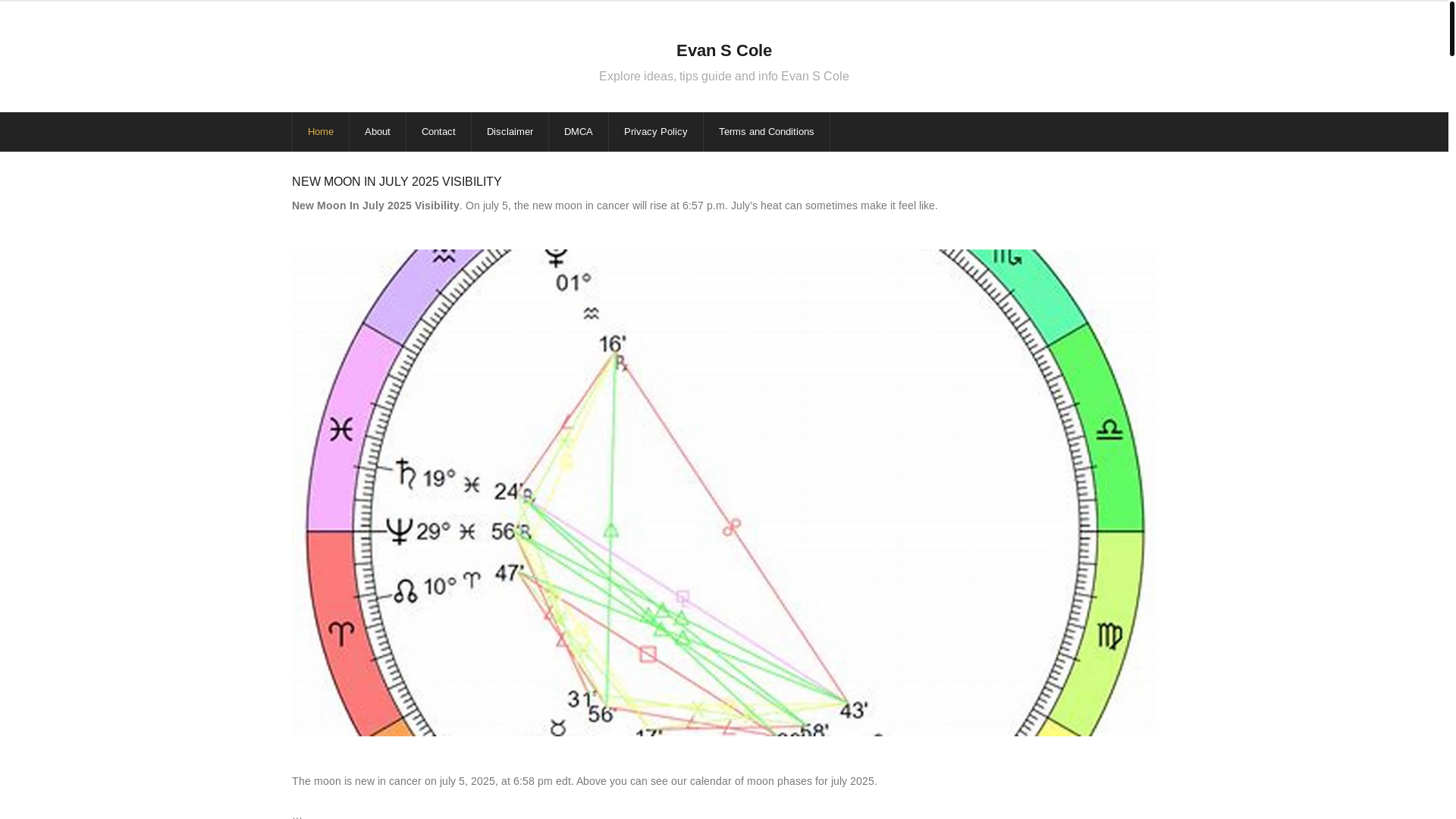Open the Disclaimer page
The image size is (1456, 819).
[510, 132]
